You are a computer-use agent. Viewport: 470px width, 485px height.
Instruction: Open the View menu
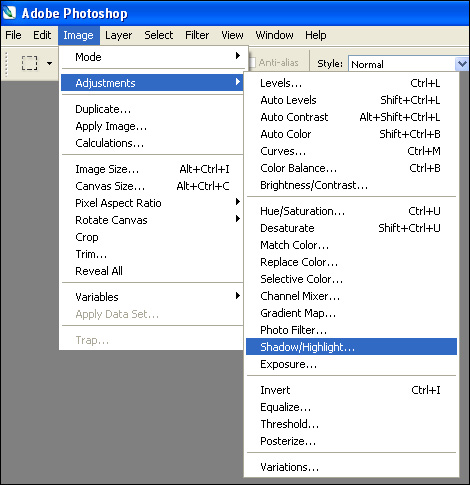click(232, 35)
